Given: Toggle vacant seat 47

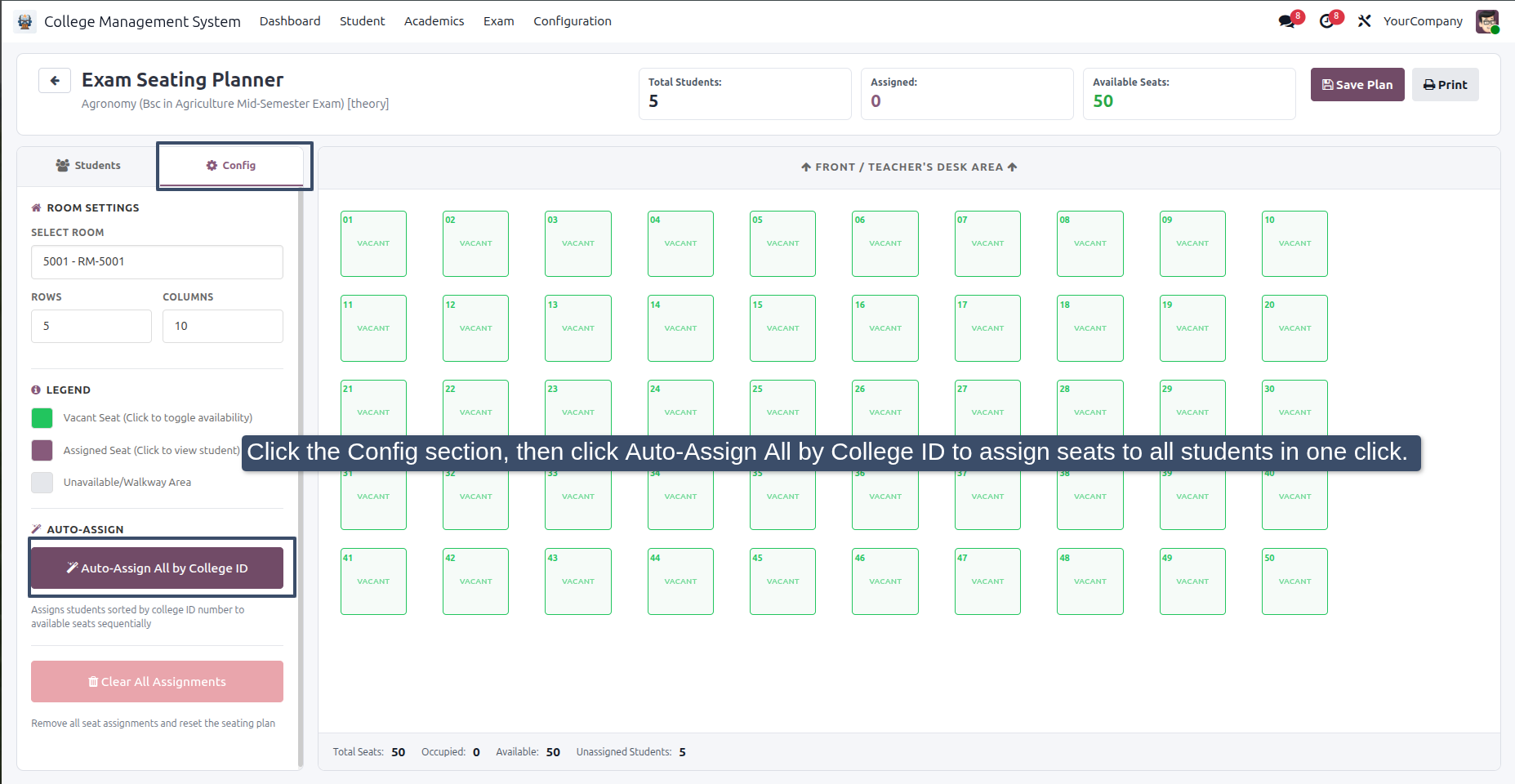Looking at the screenshot, I should point(987,581).
